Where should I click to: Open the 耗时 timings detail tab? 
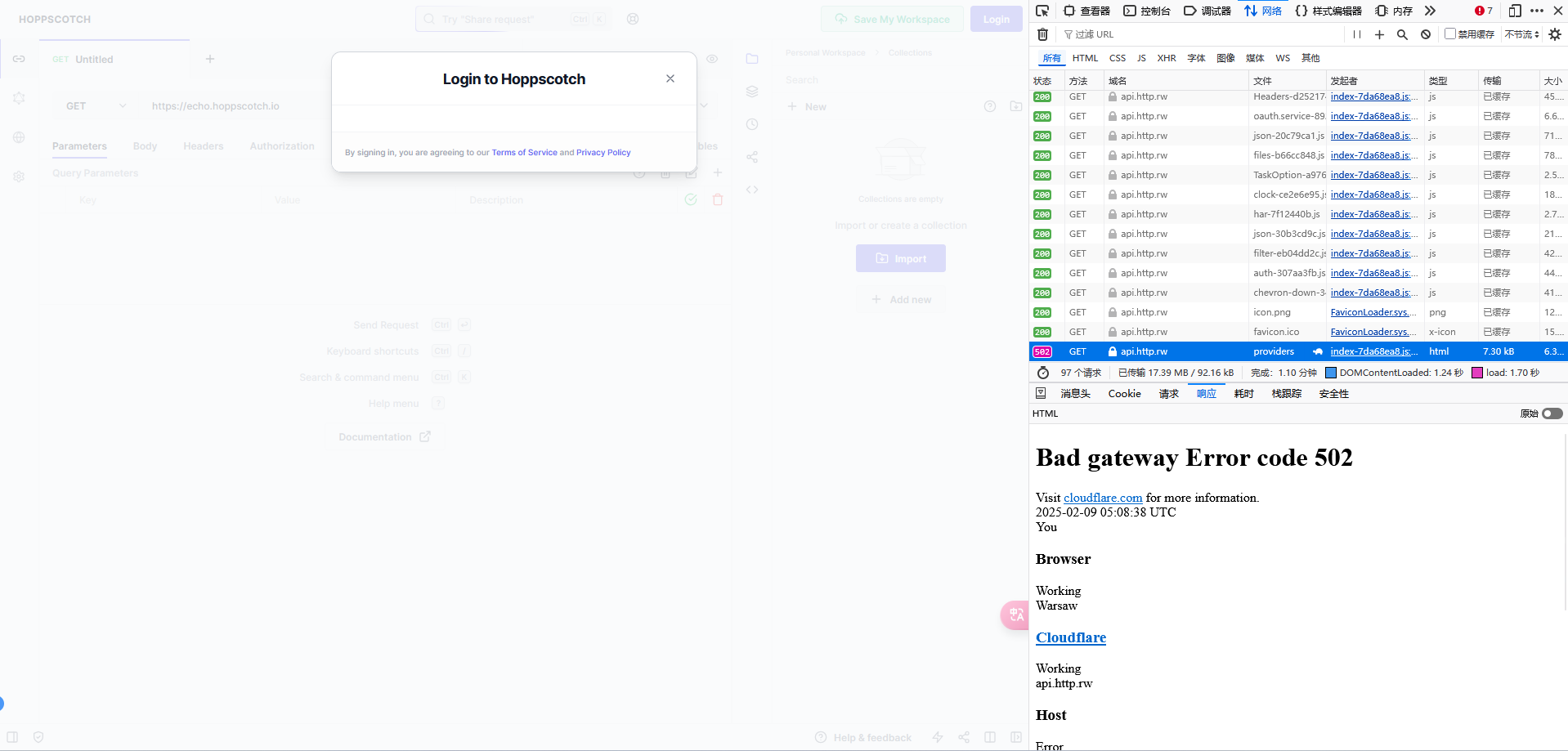coord(1243,394)
